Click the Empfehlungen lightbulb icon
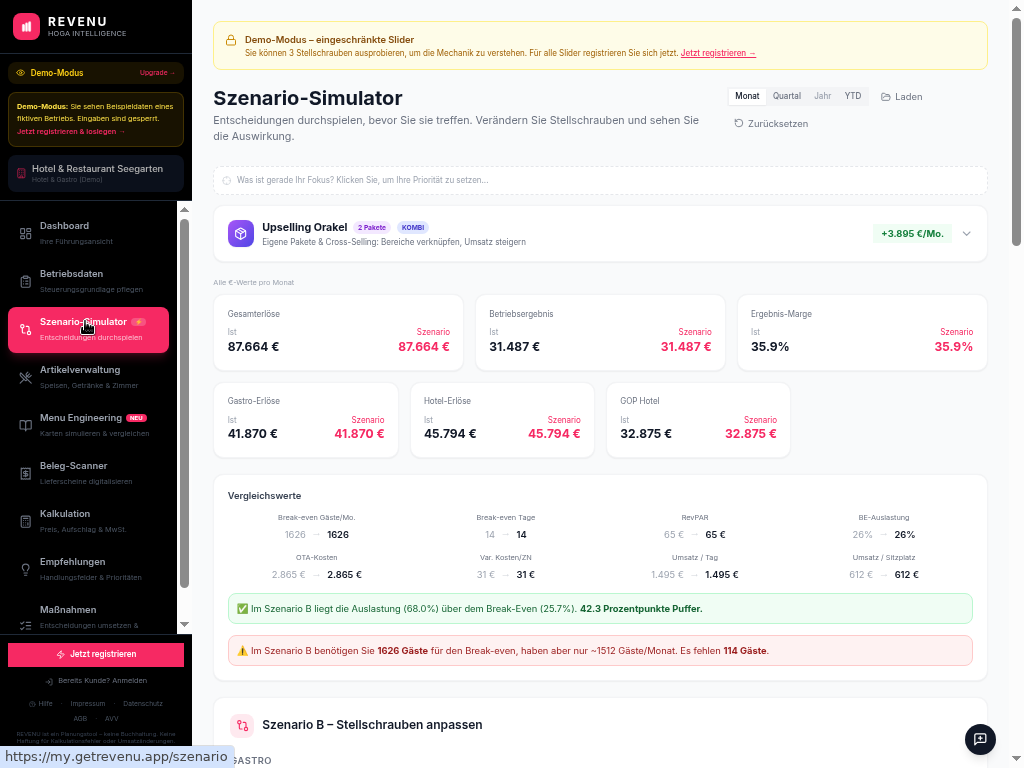1024x768 pixels. coord(26,569)
